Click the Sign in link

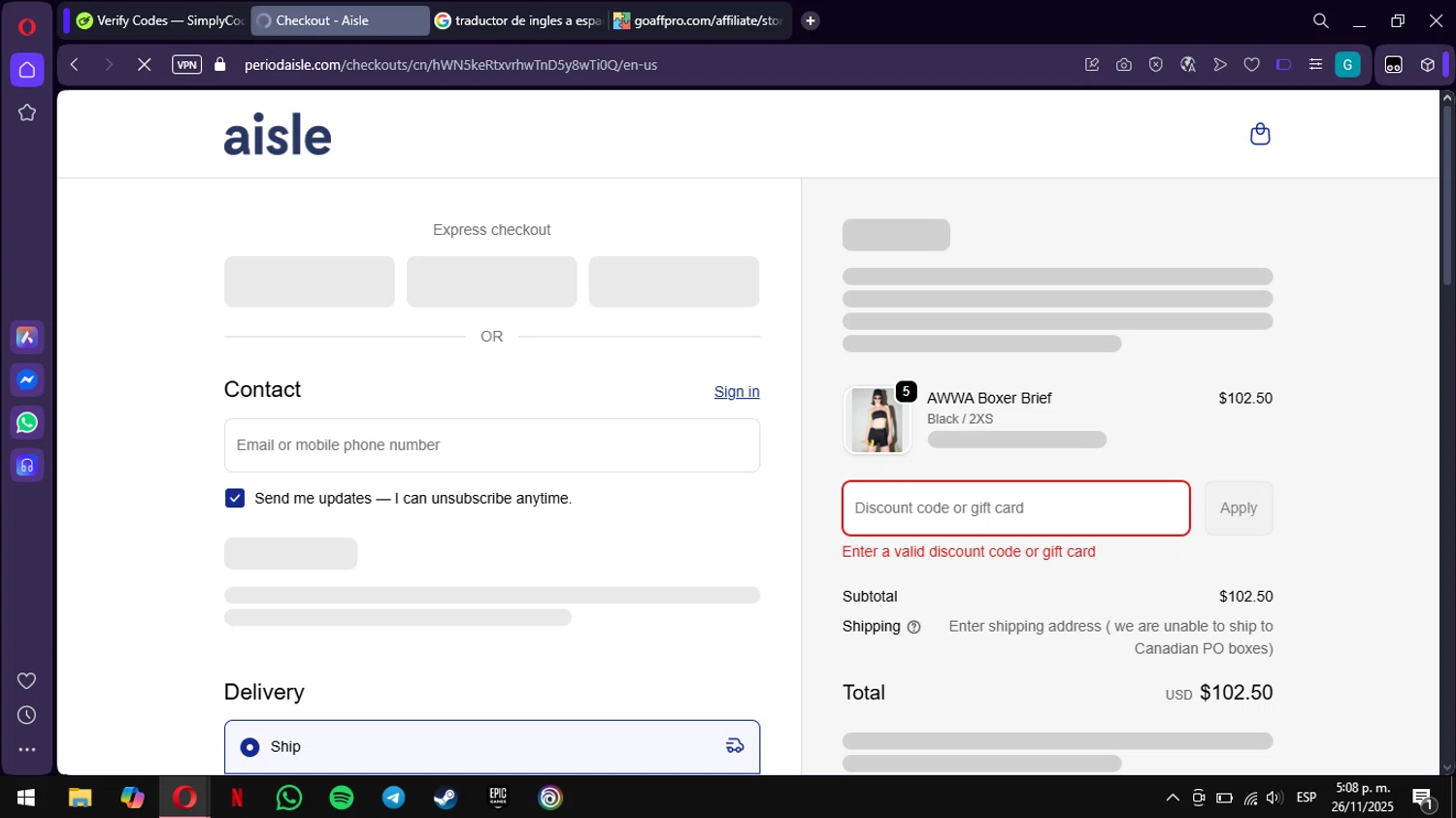pyautogui.click(x=737, y=392)
